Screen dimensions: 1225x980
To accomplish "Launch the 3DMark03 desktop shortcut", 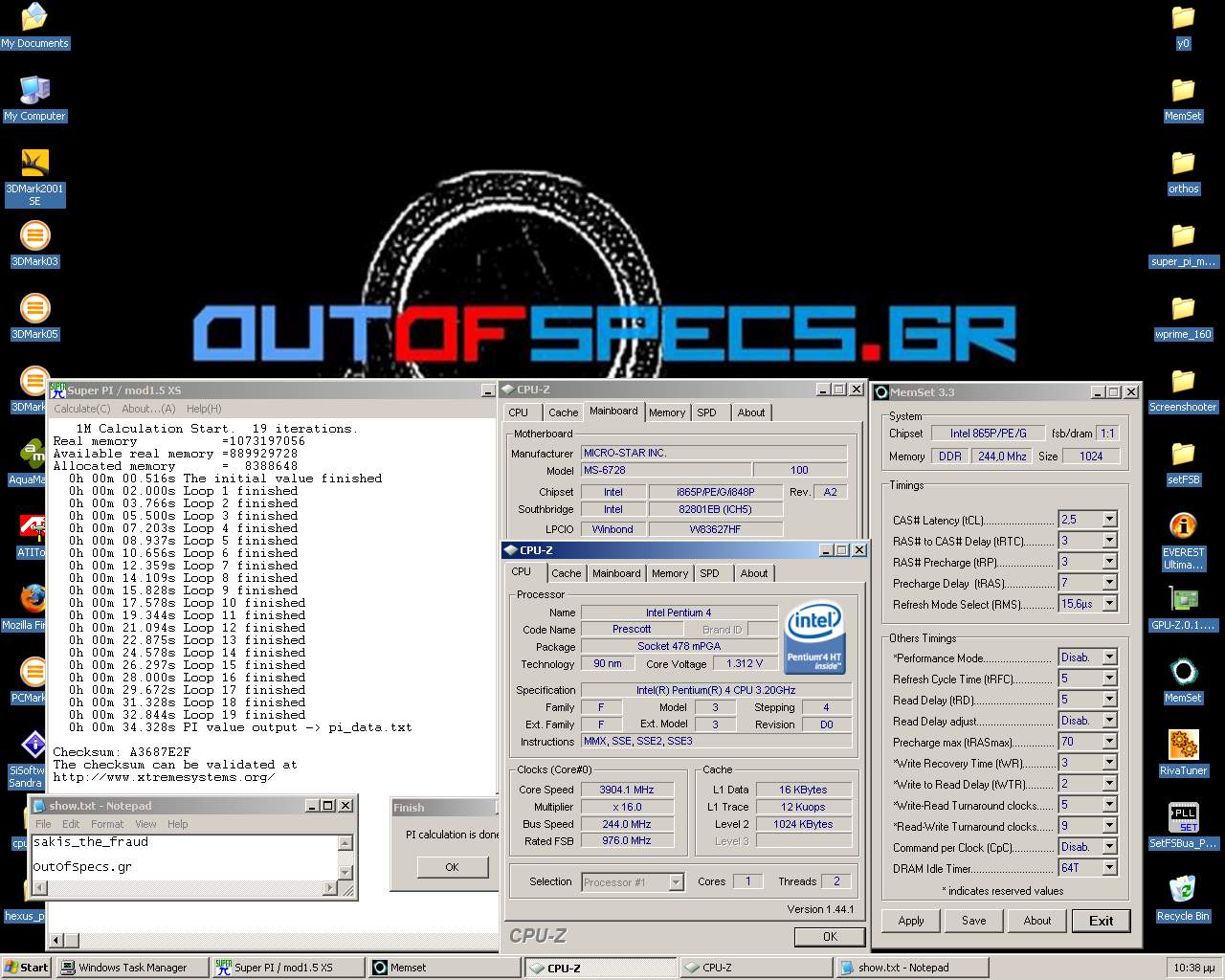I will [34, 244].
